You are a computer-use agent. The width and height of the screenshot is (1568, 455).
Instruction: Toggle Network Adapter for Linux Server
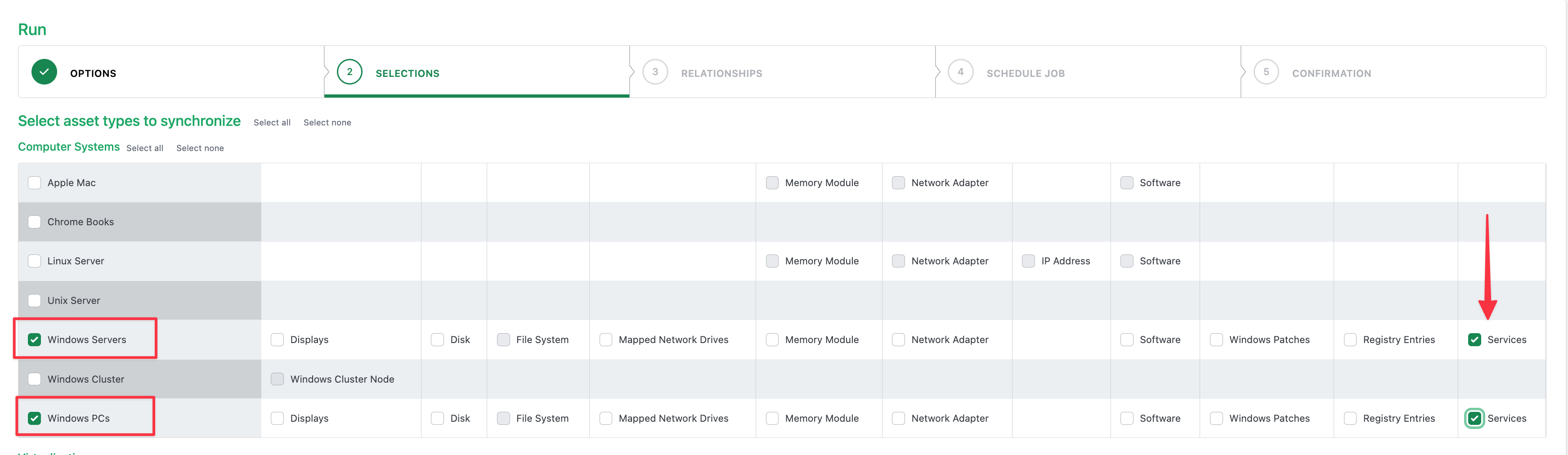click(x=898, y=261)
